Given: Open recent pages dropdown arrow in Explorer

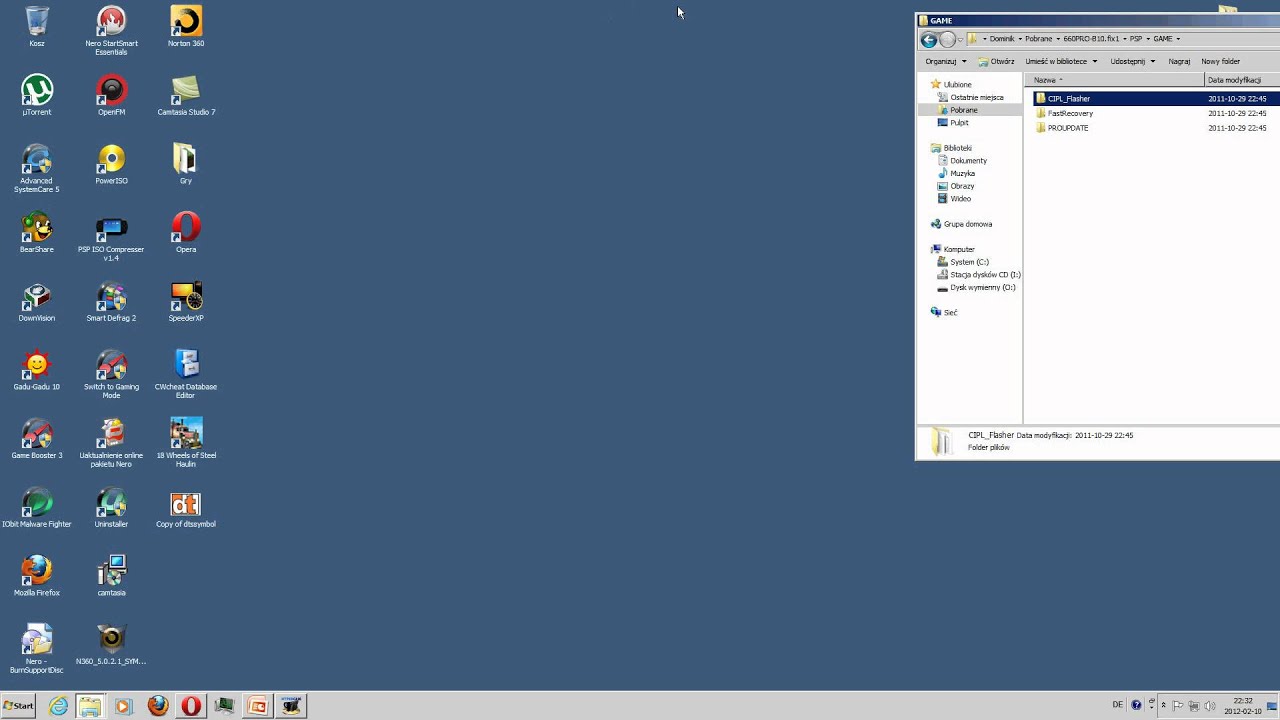Looking at the screenshot, I should click(x=960, y=40).
